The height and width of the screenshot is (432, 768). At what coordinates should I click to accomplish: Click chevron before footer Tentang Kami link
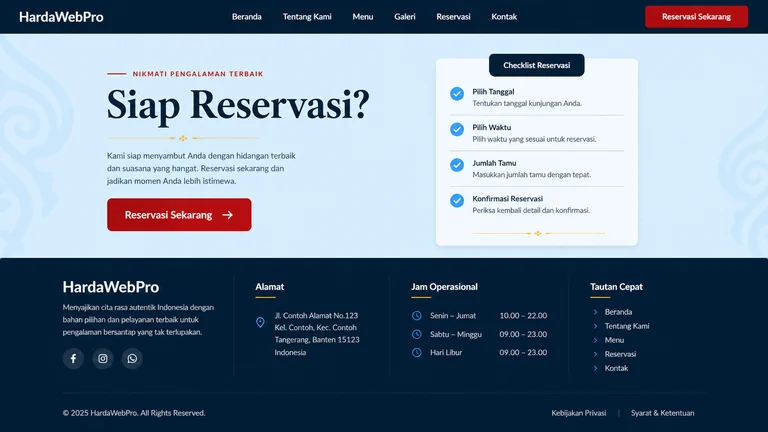[x=595, y=326]
